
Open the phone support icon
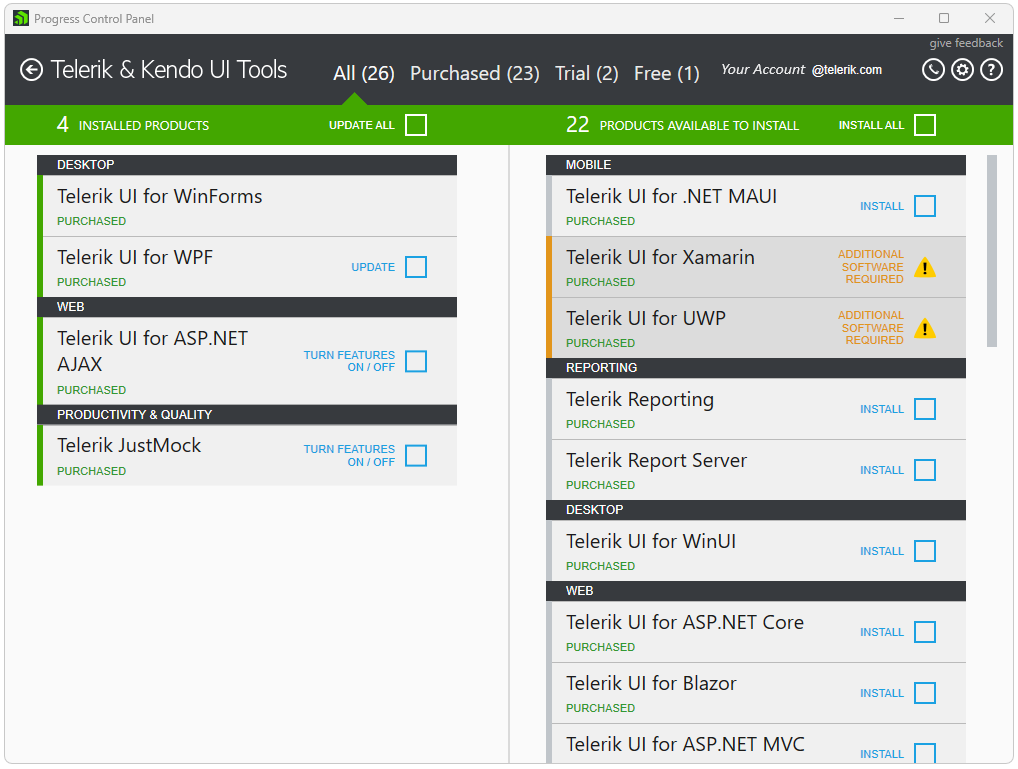click(933, 70)
